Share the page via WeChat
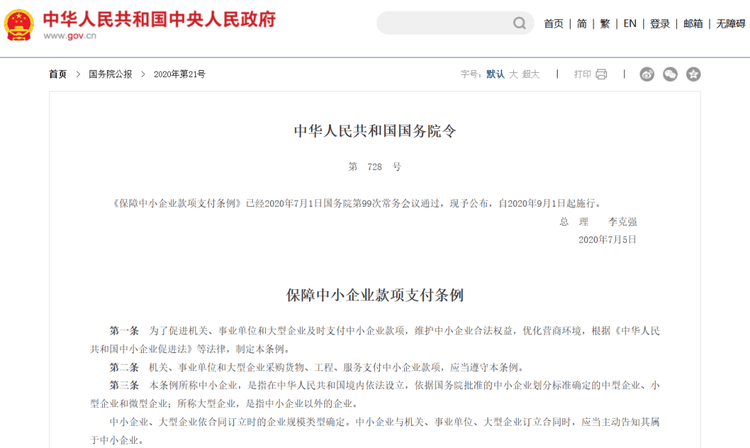Image resolution: width=750 pixels, height=448 pixels. tap(670, 74)
